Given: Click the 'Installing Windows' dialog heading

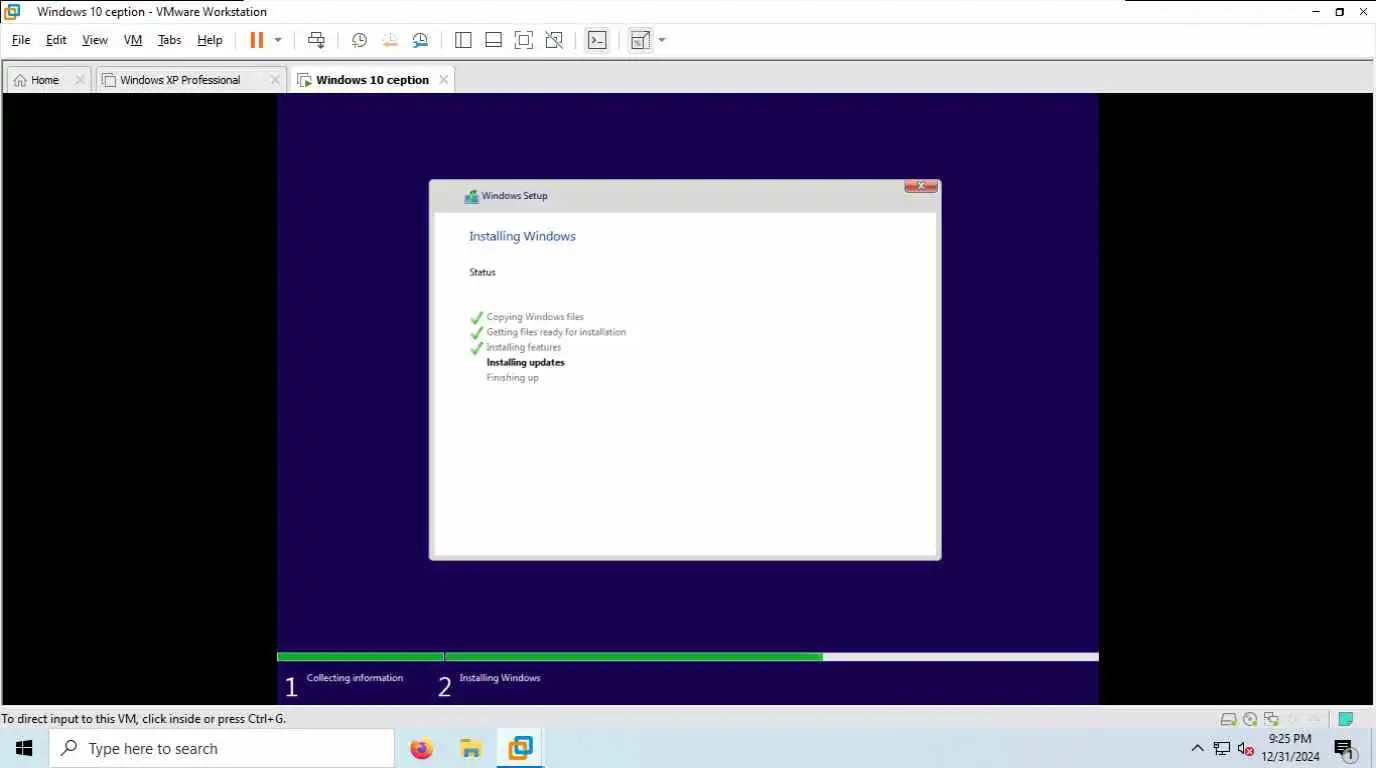Looking at the screenshot, I should coord(522,237).
